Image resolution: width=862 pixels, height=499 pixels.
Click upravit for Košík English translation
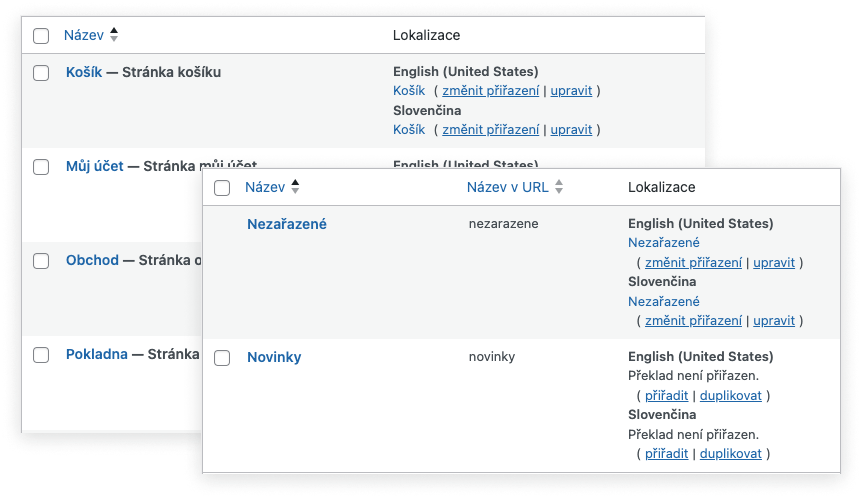[x=571, y=91]
